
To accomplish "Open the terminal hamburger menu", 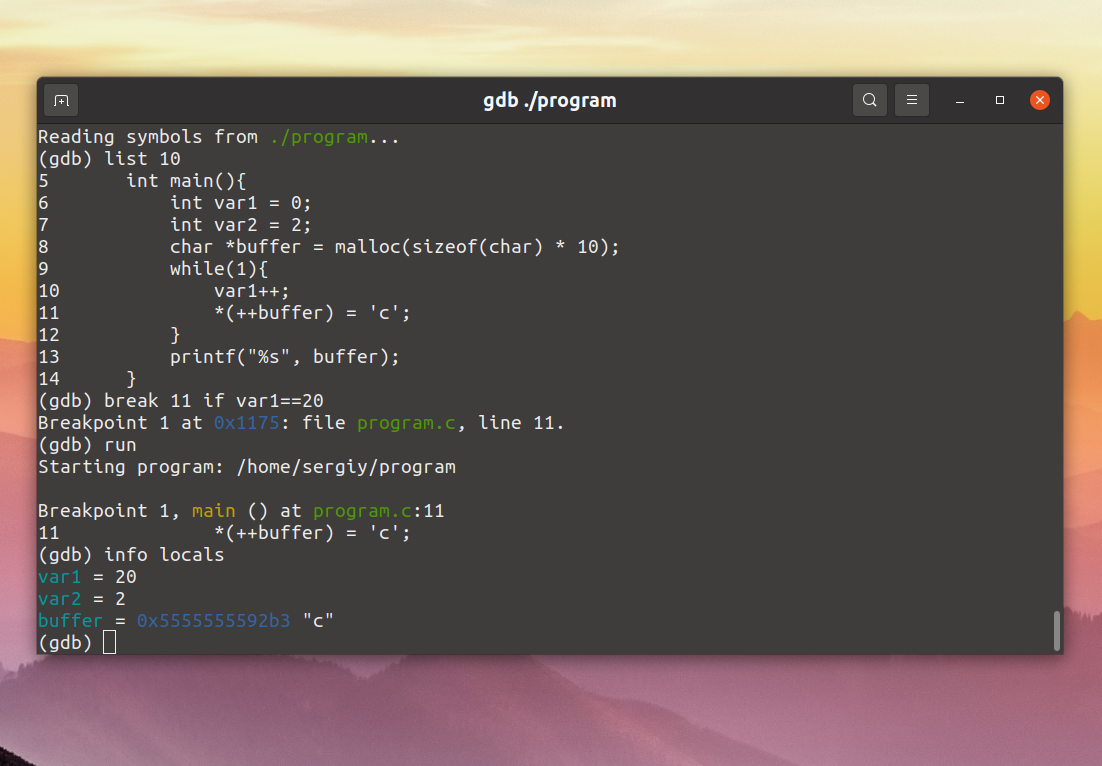I will [912, 100].
